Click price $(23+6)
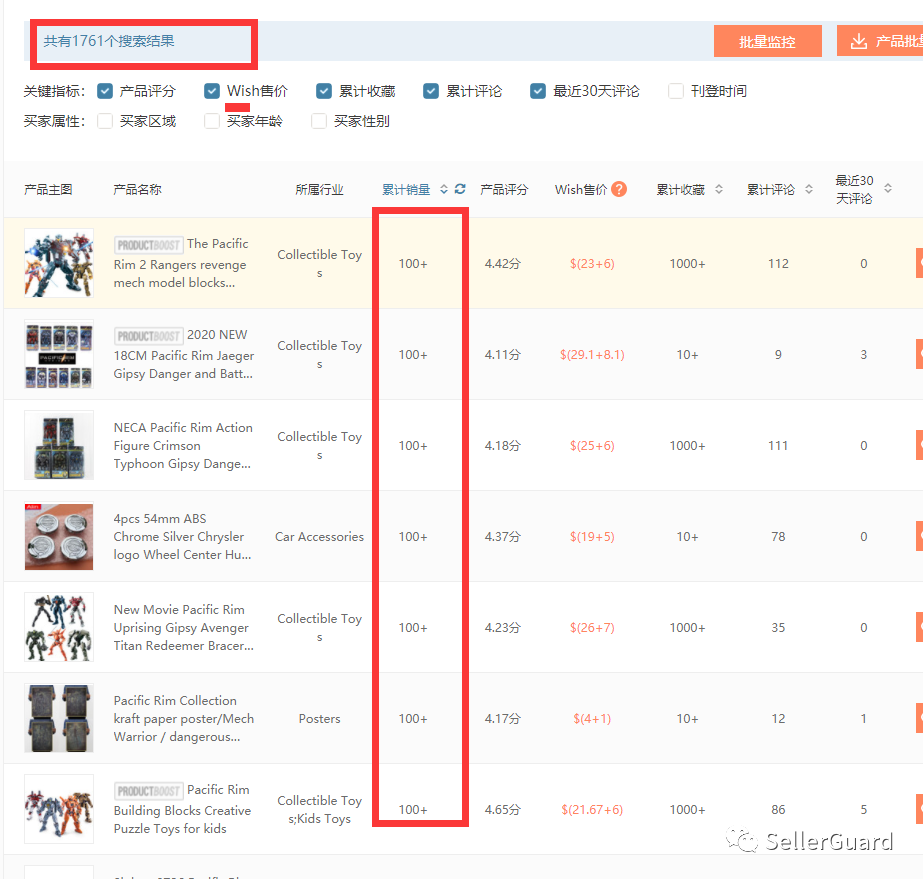This screenshot has height=879, width=923. coord(592,263)
